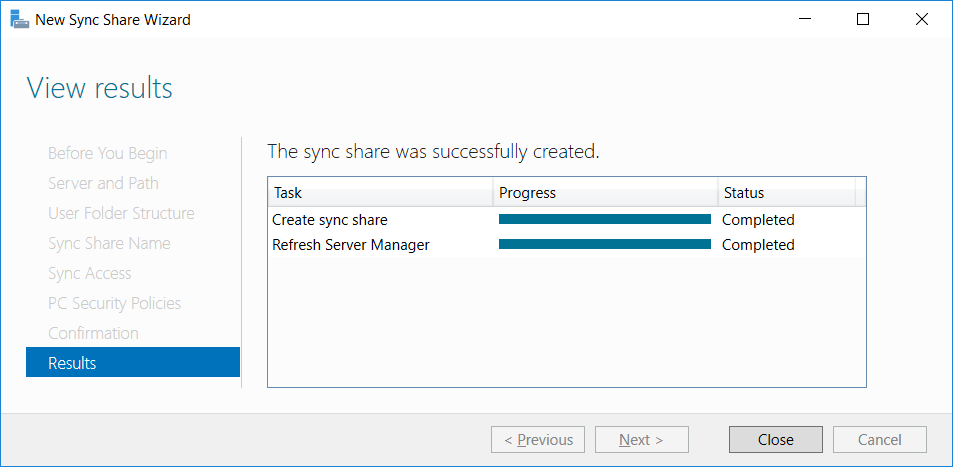Close the wizard with the Close button
The width and height of the screenshot is (953, 467).
pos(776,440)
